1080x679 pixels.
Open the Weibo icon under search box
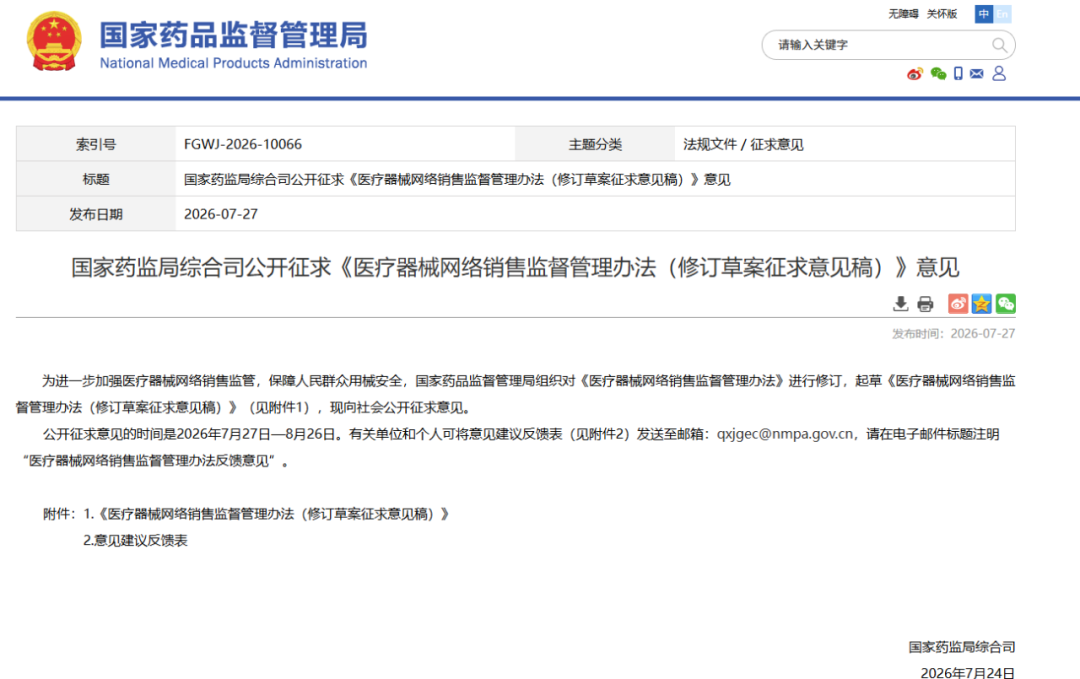coord(915,74)
